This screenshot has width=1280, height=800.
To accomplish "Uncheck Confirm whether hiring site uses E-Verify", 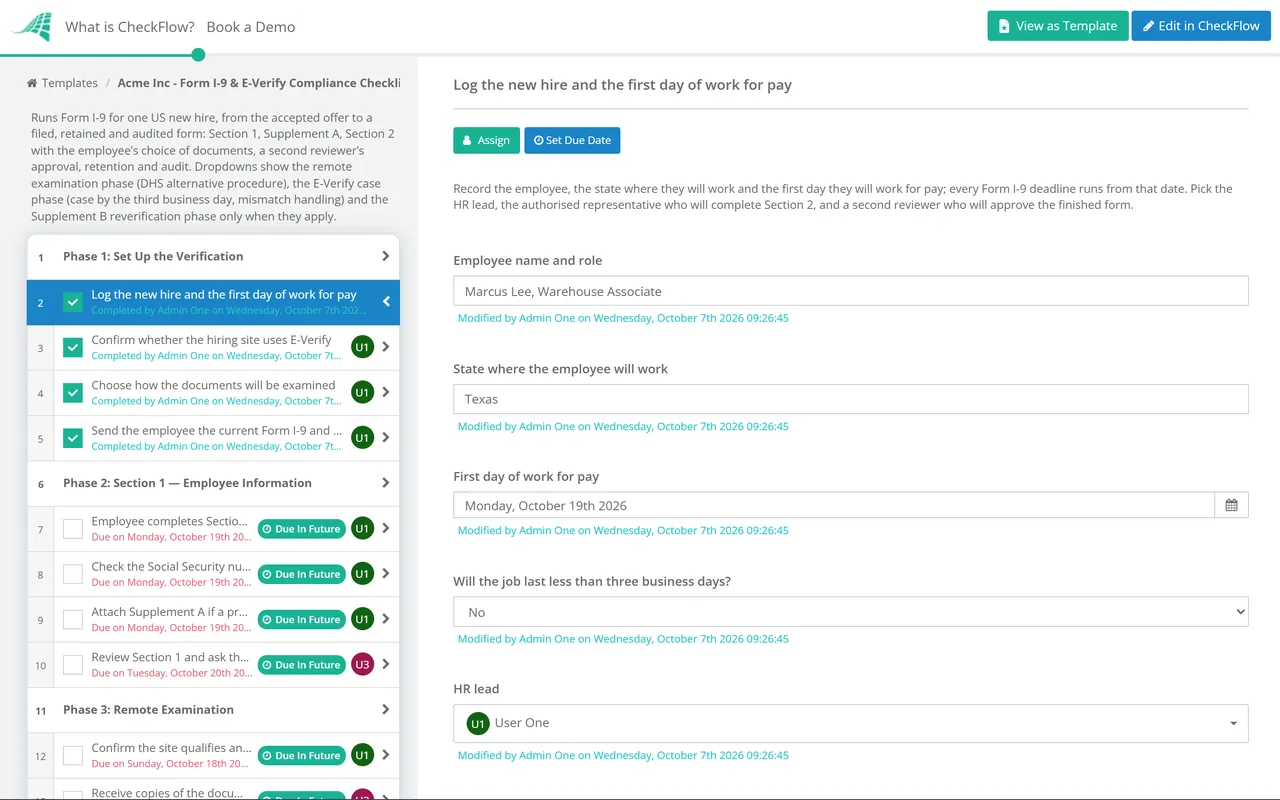I will [73, 348].
